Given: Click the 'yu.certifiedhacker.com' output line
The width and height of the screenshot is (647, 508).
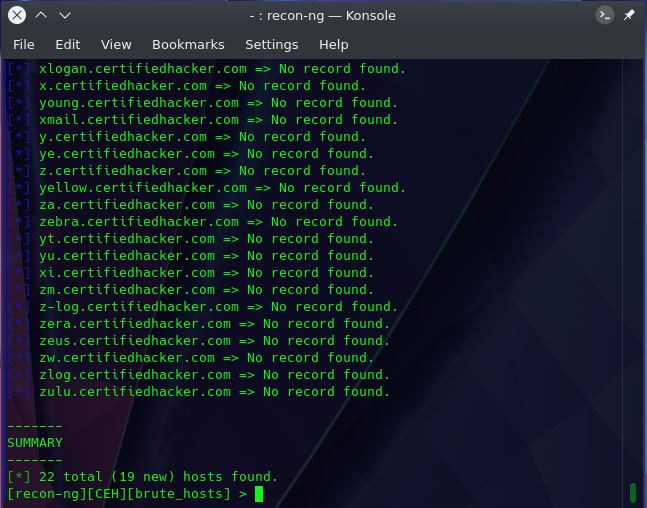Looking at the screenshot, I should click(x=191, y=255).
